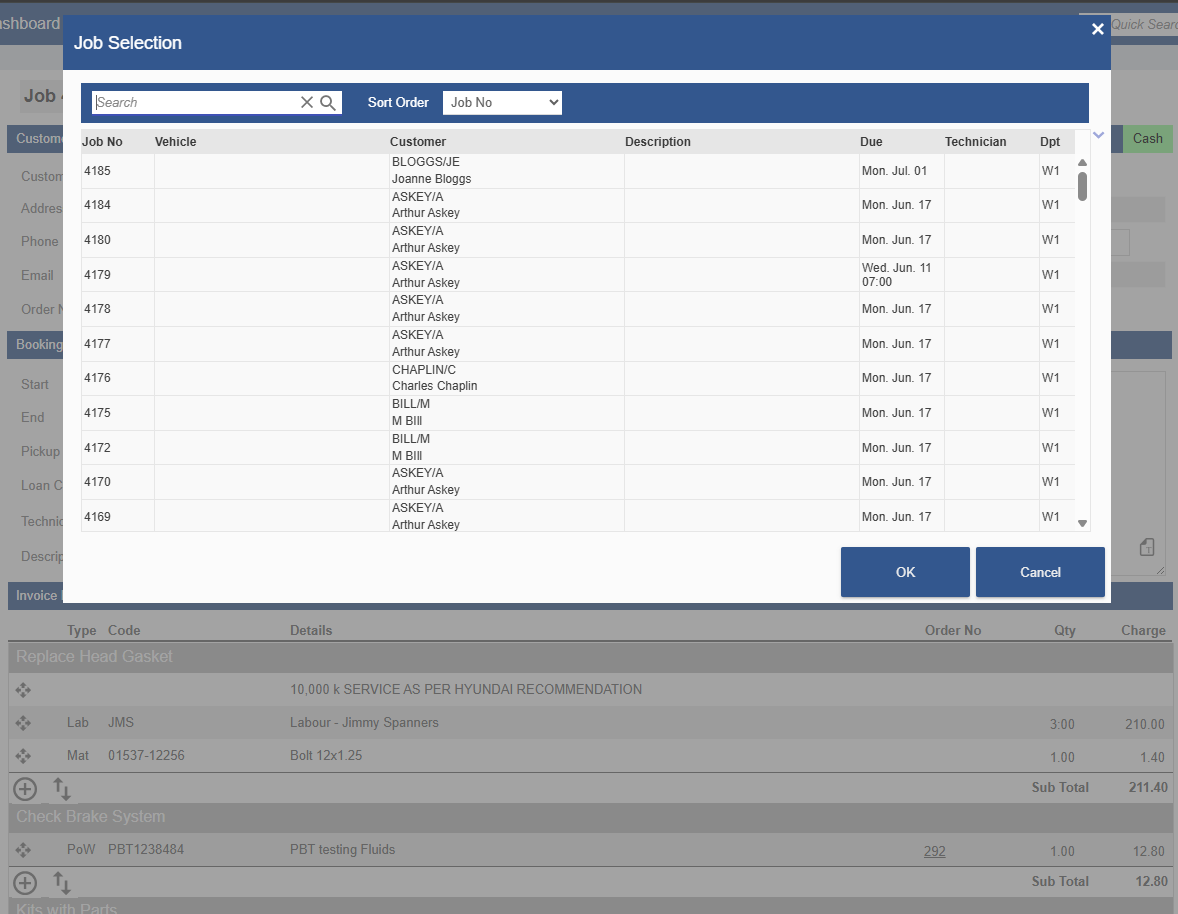
Task: Click the move handle for Labour - Jimmy Spanners
Action: tap(23, 722)
